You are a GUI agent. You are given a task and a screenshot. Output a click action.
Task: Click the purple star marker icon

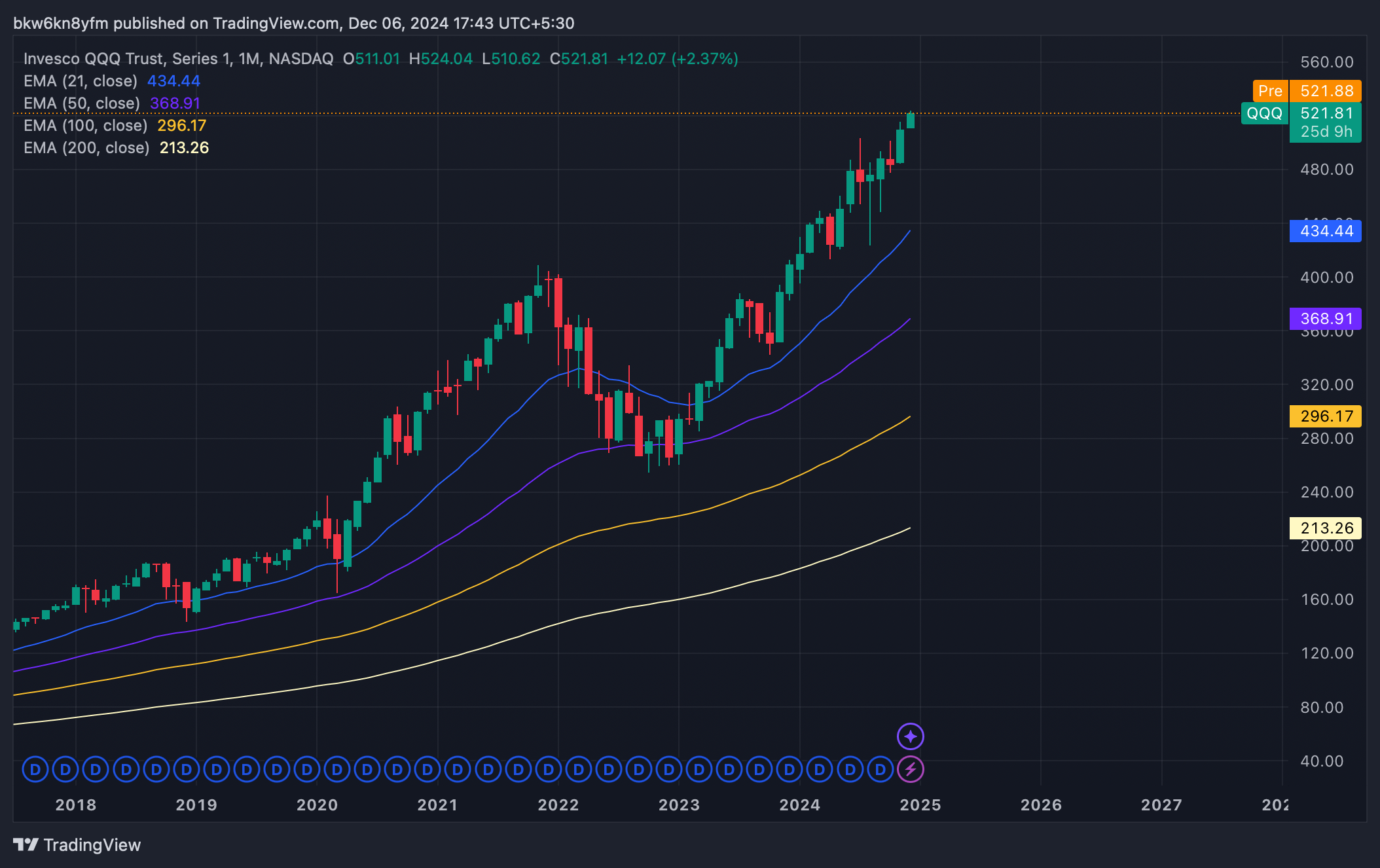coord(910,736)
